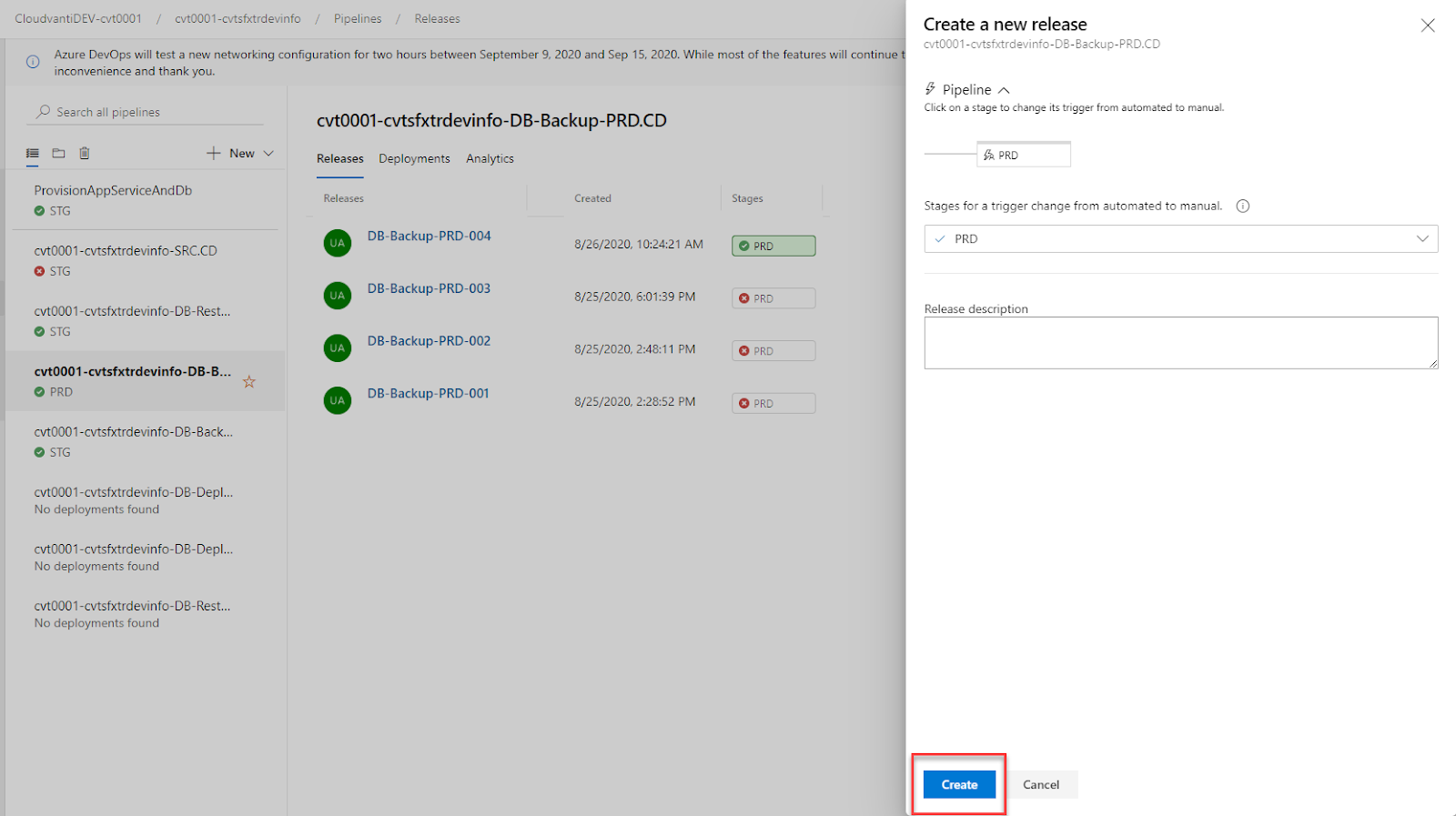Click the Created column header

tap(592, 198)
